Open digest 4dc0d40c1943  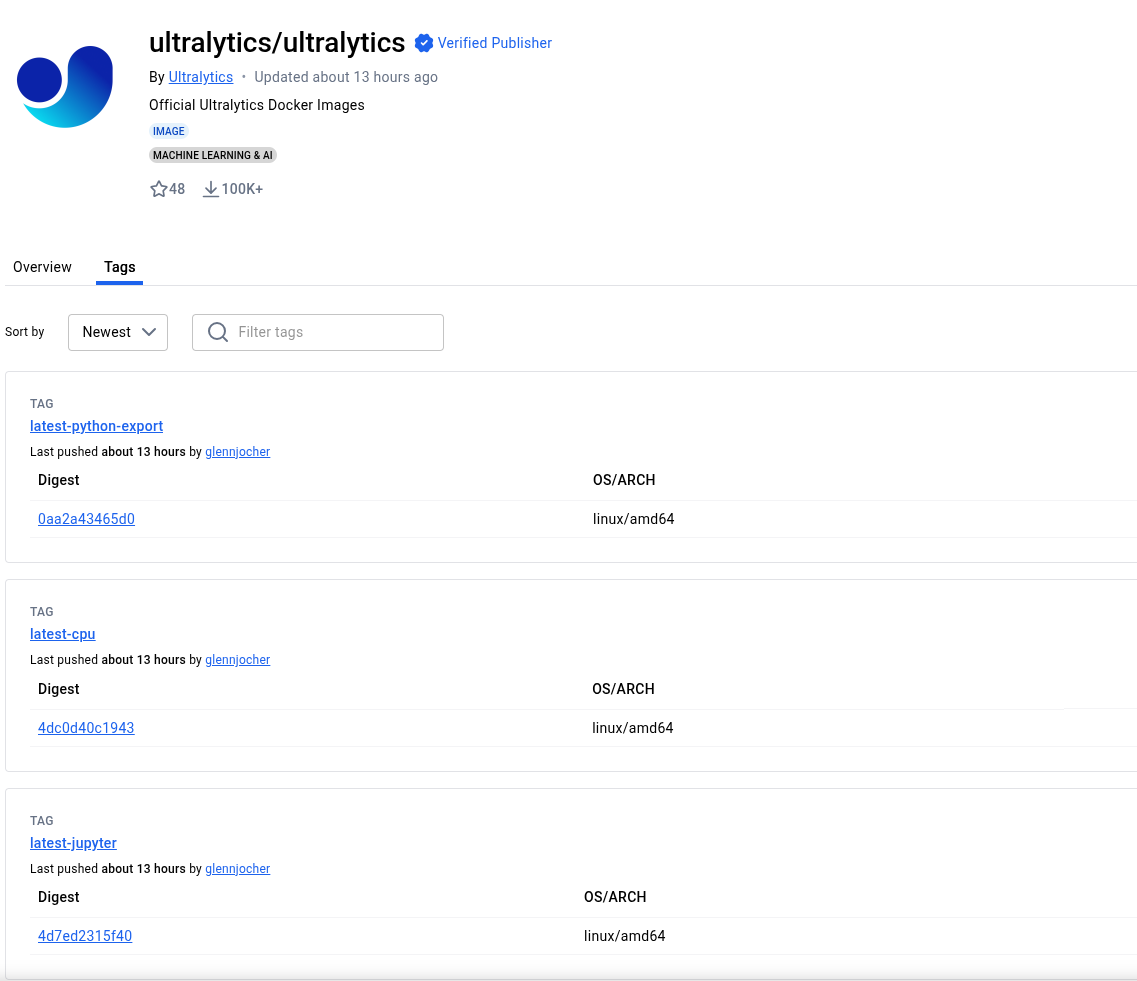(86, 728)
